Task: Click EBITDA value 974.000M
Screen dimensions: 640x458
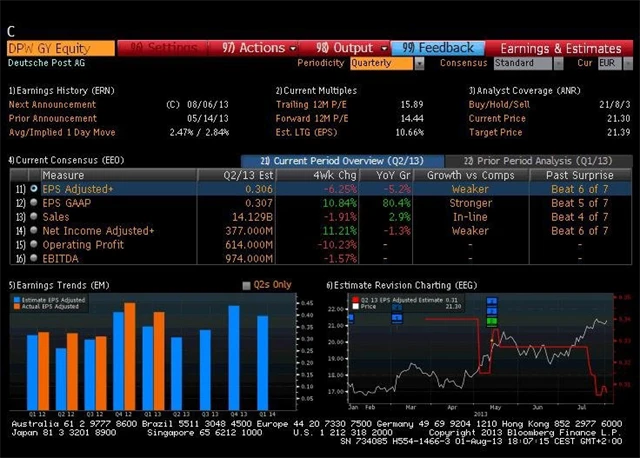Action: click(x=249, y=258)
